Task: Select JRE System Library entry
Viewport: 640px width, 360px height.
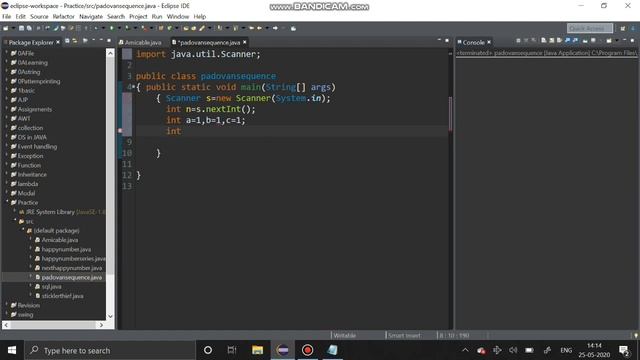Action: [61, 212]
